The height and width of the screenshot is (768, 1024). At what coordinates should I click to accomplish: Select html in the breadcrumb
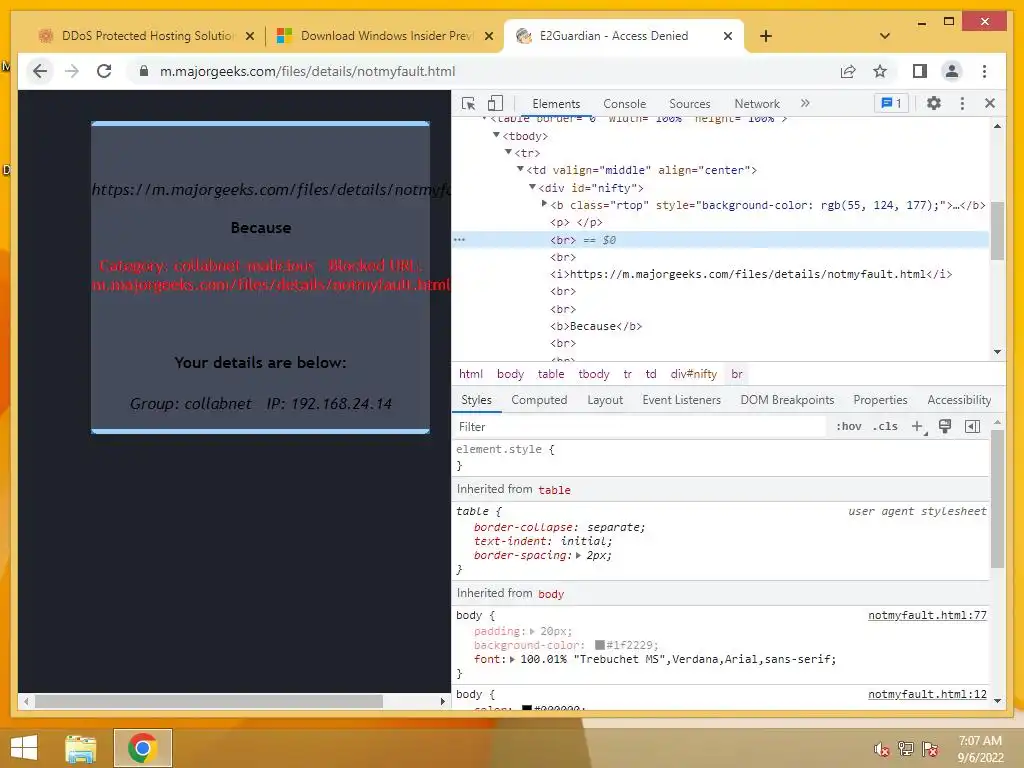(x=470, y=374)
